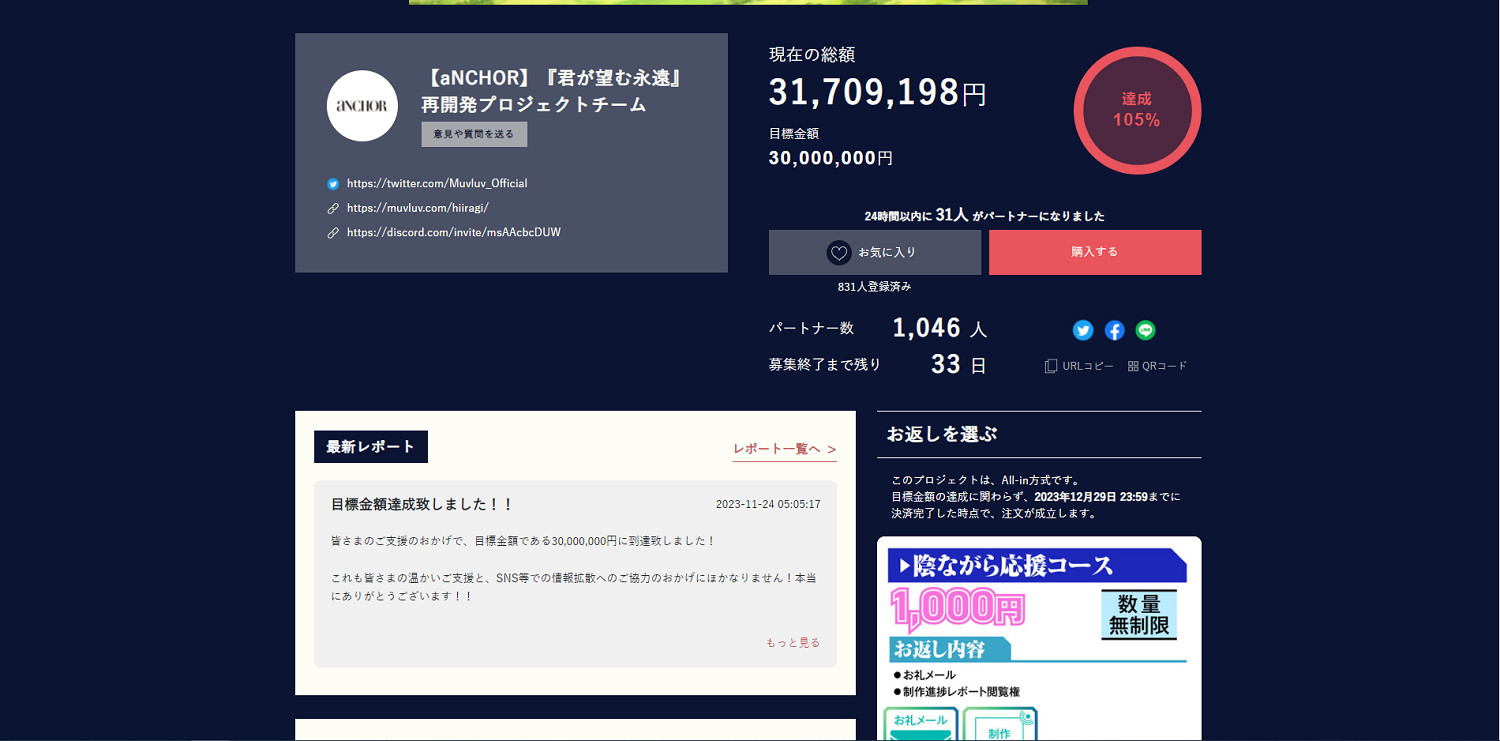Open the twitter.com/Muvluv_Official link

[x=437, y=184]
